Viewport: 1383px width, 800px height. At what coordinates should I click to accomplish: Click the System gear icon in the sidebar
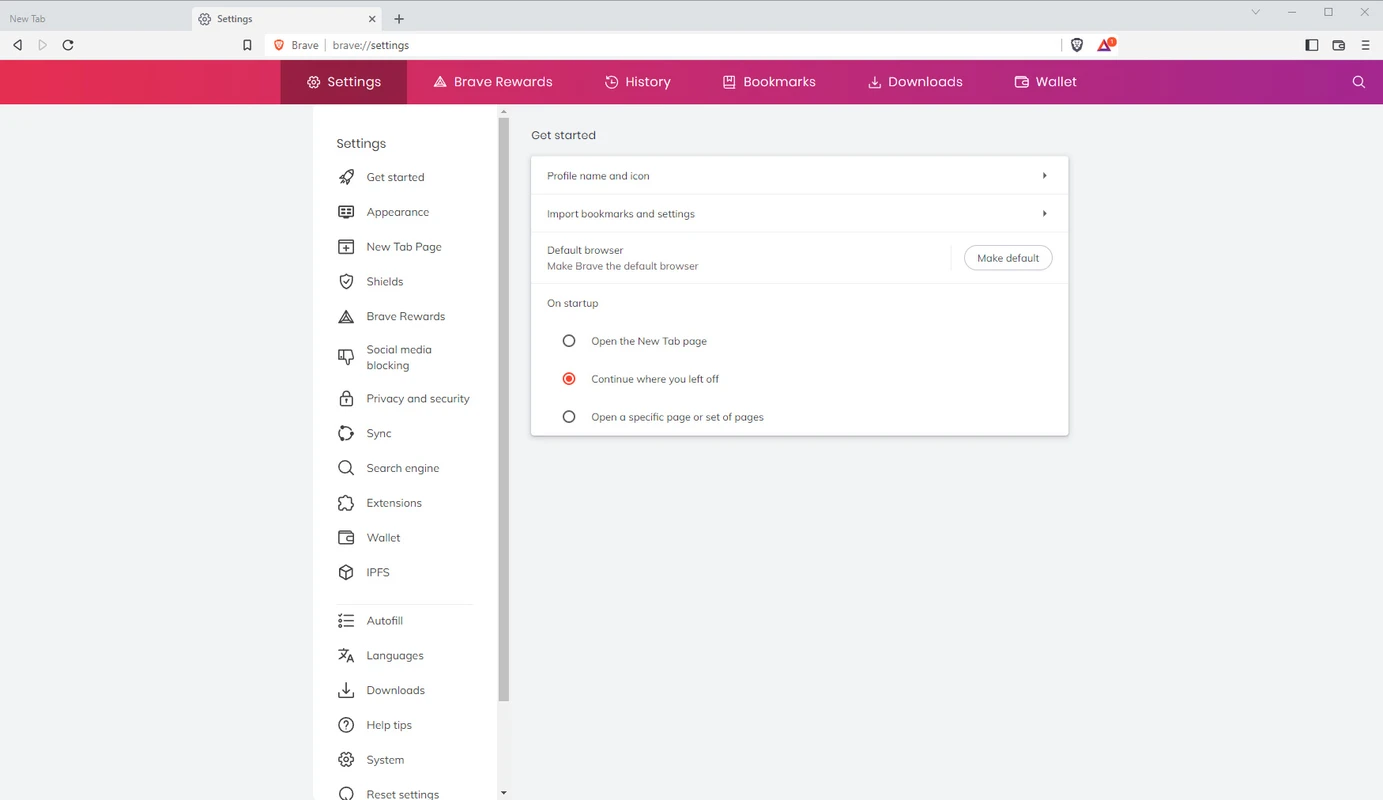(x=346, y=760)
